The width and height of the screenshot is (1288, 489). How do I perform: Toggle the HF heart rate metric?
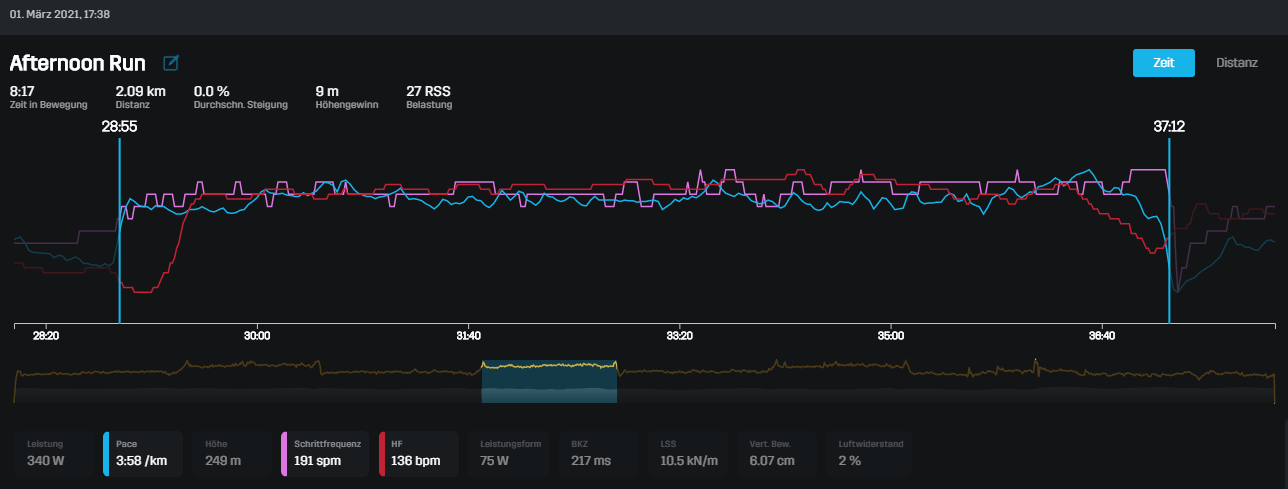pos(418,453)
